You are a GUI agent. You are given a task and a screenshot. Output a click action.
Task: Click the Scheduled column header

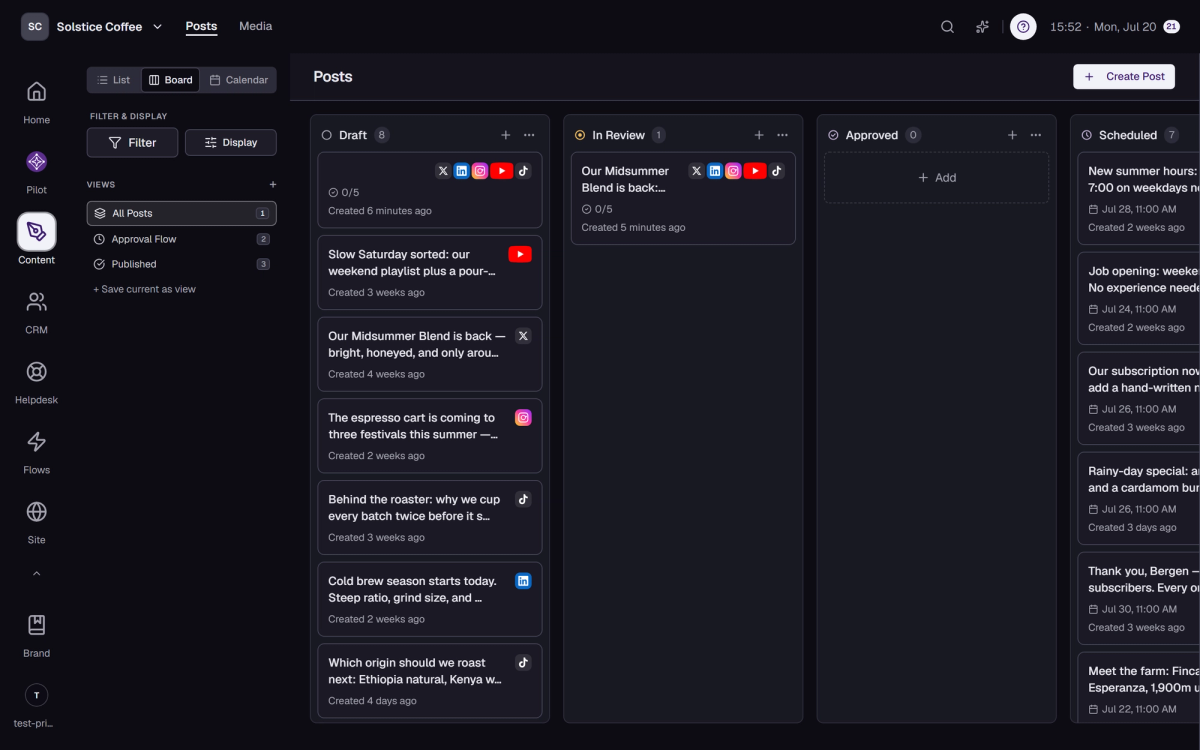1128,135
